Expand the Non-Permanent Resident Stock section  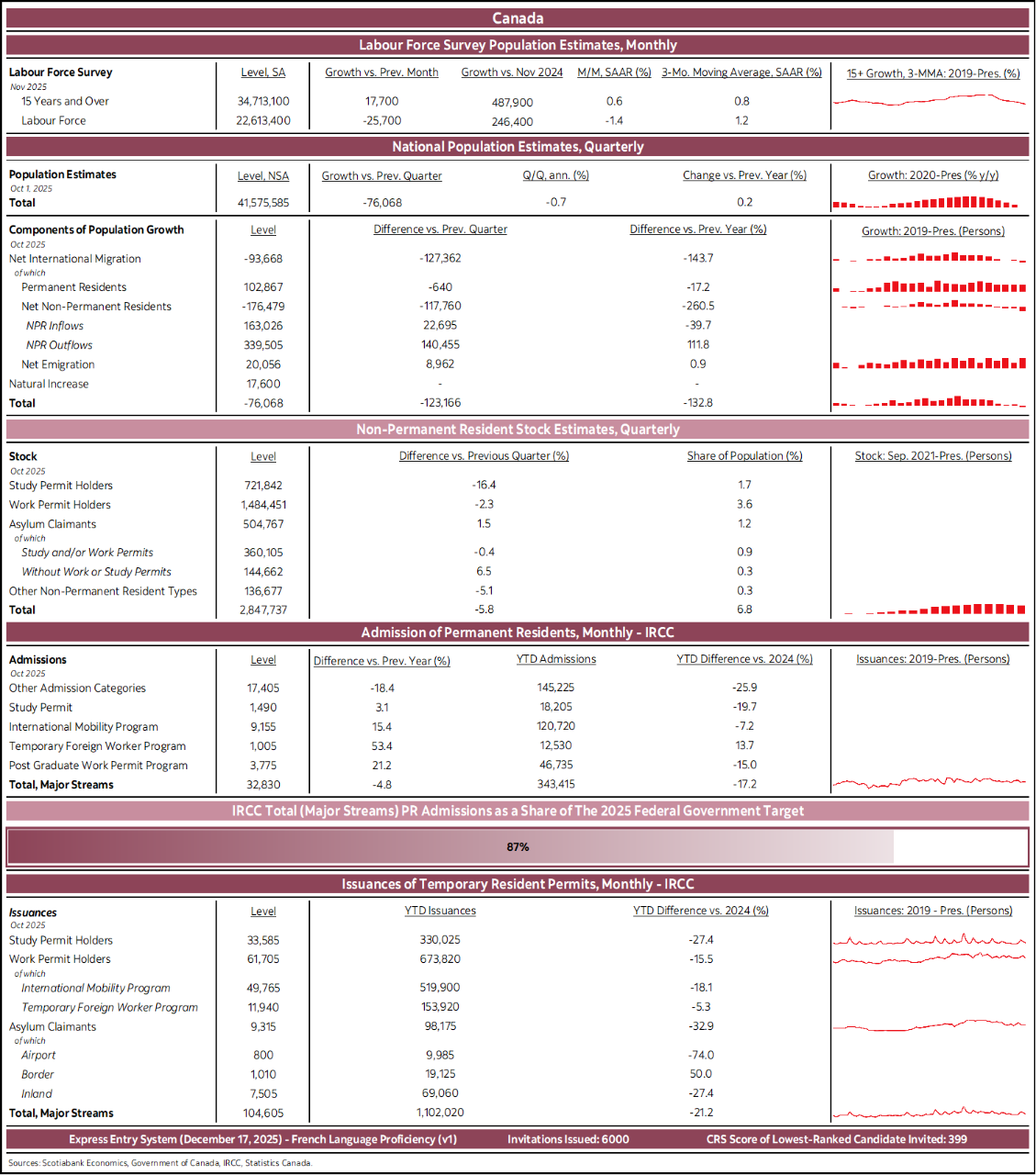tap(518, 429)
